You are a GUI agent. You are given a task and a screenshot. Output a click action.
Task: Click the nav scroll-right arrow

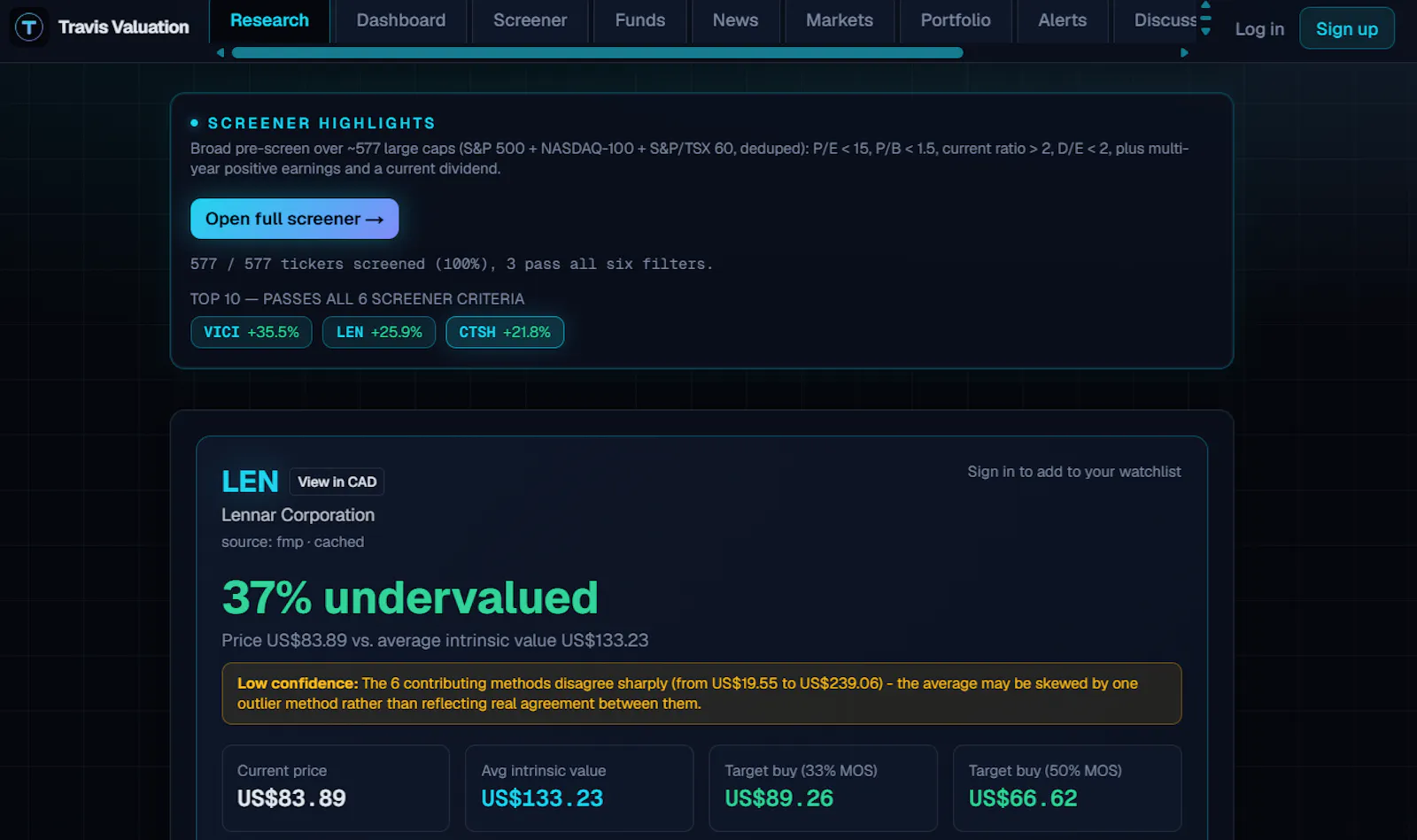pos(1184,53)
